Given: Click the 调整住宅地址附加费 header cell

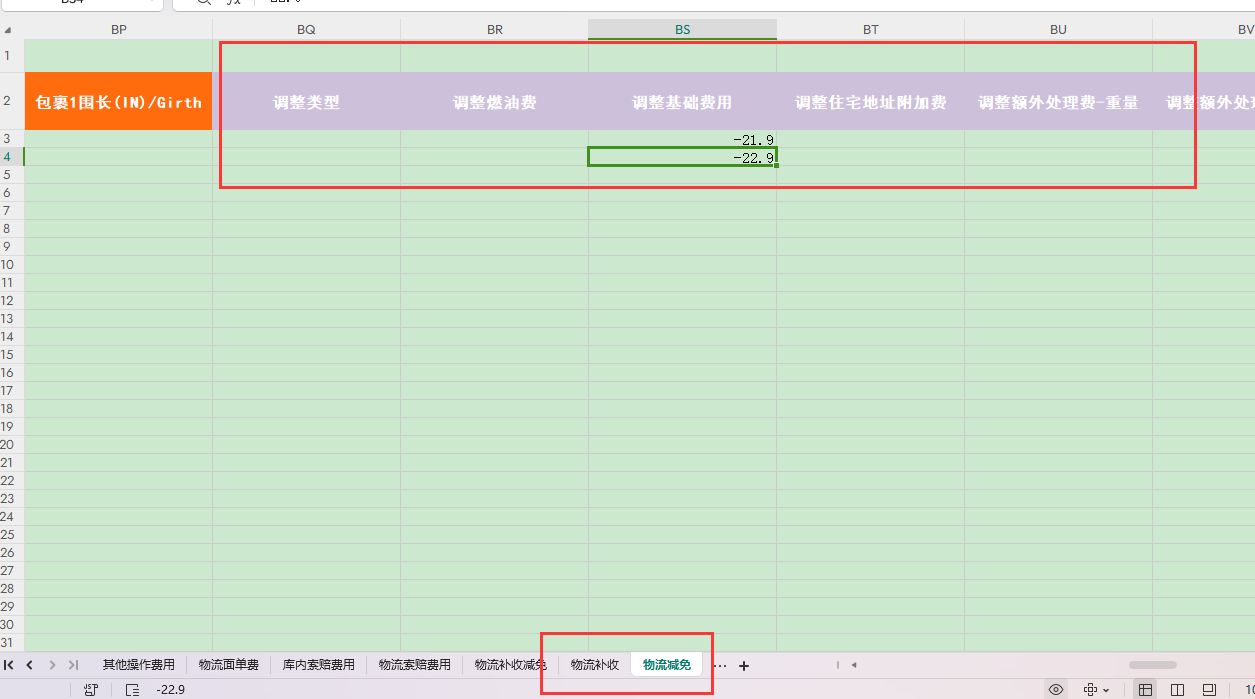Looking at the screenshot, I should pos(870,101).
